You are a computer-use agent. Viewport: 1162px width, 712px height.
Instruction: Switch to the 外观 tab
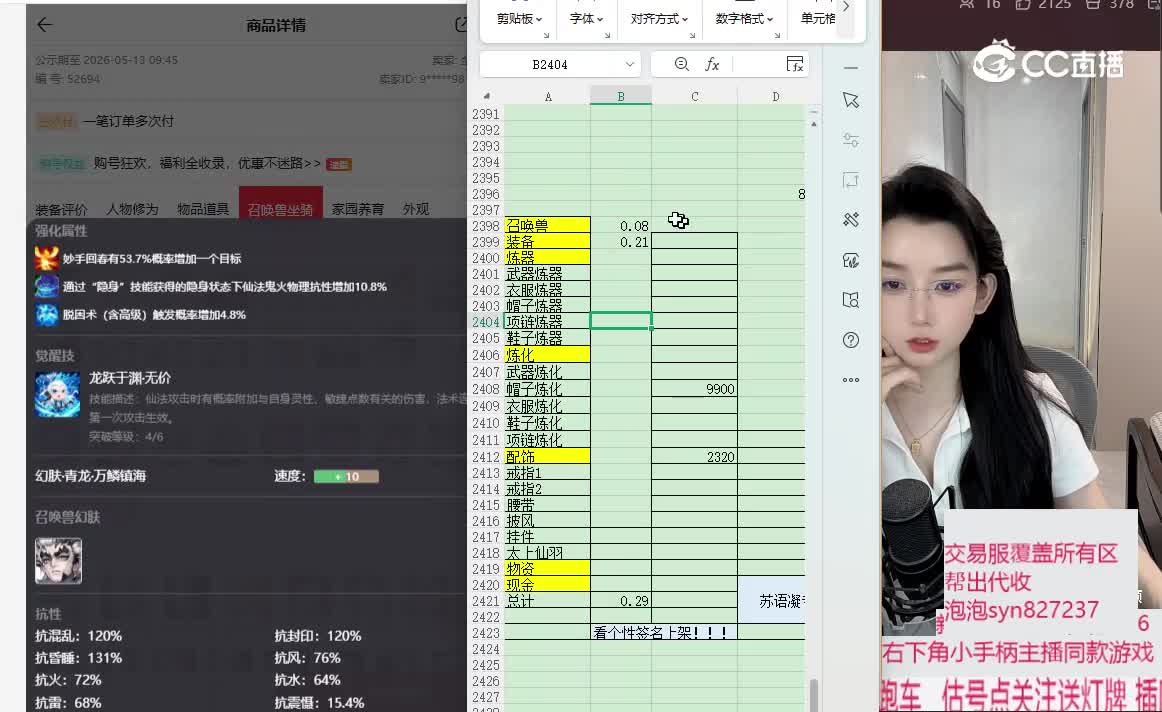(416, 210)
